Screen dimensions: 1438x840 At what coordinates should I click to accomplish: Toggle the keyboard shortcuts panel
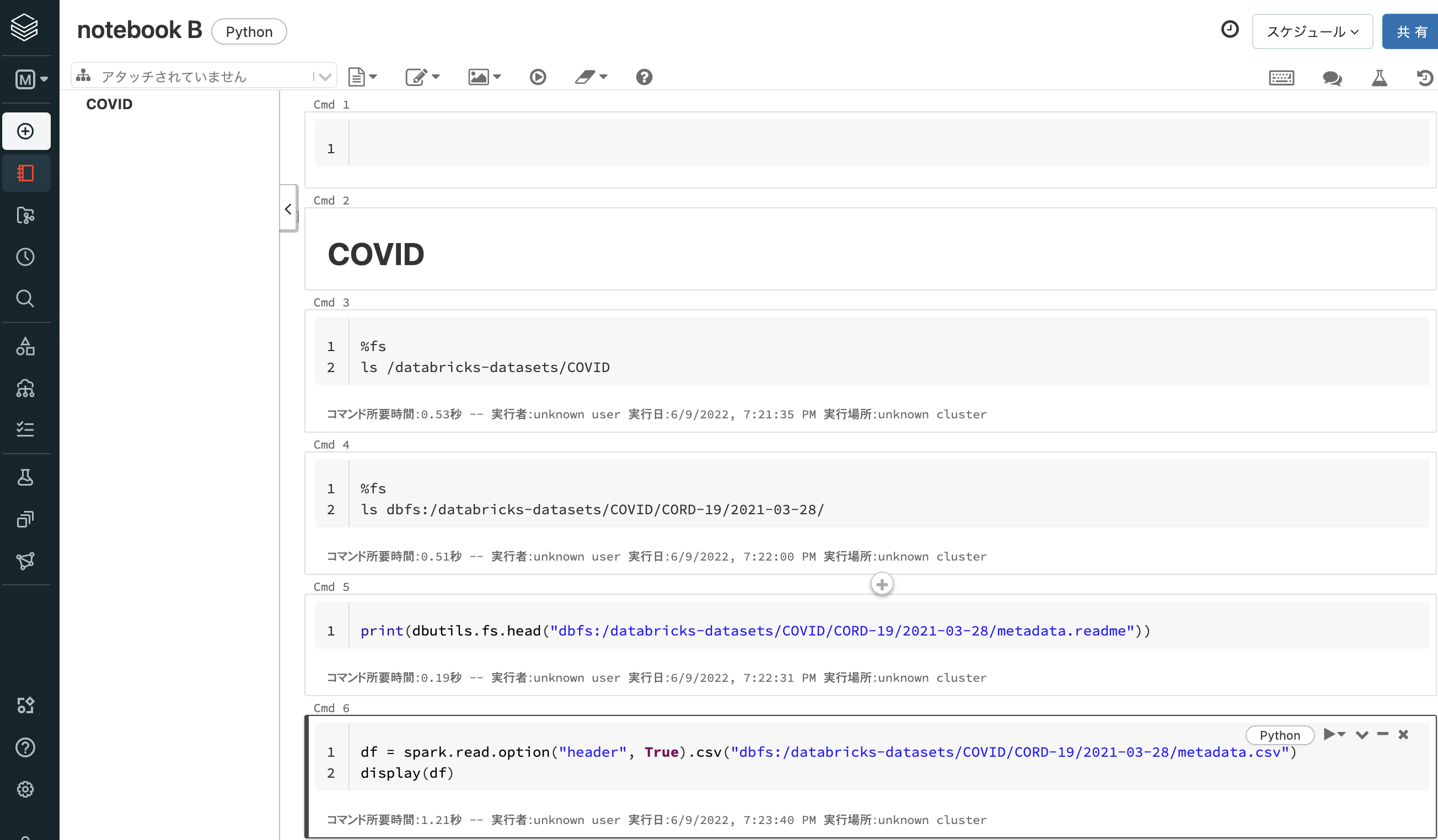1281,78
